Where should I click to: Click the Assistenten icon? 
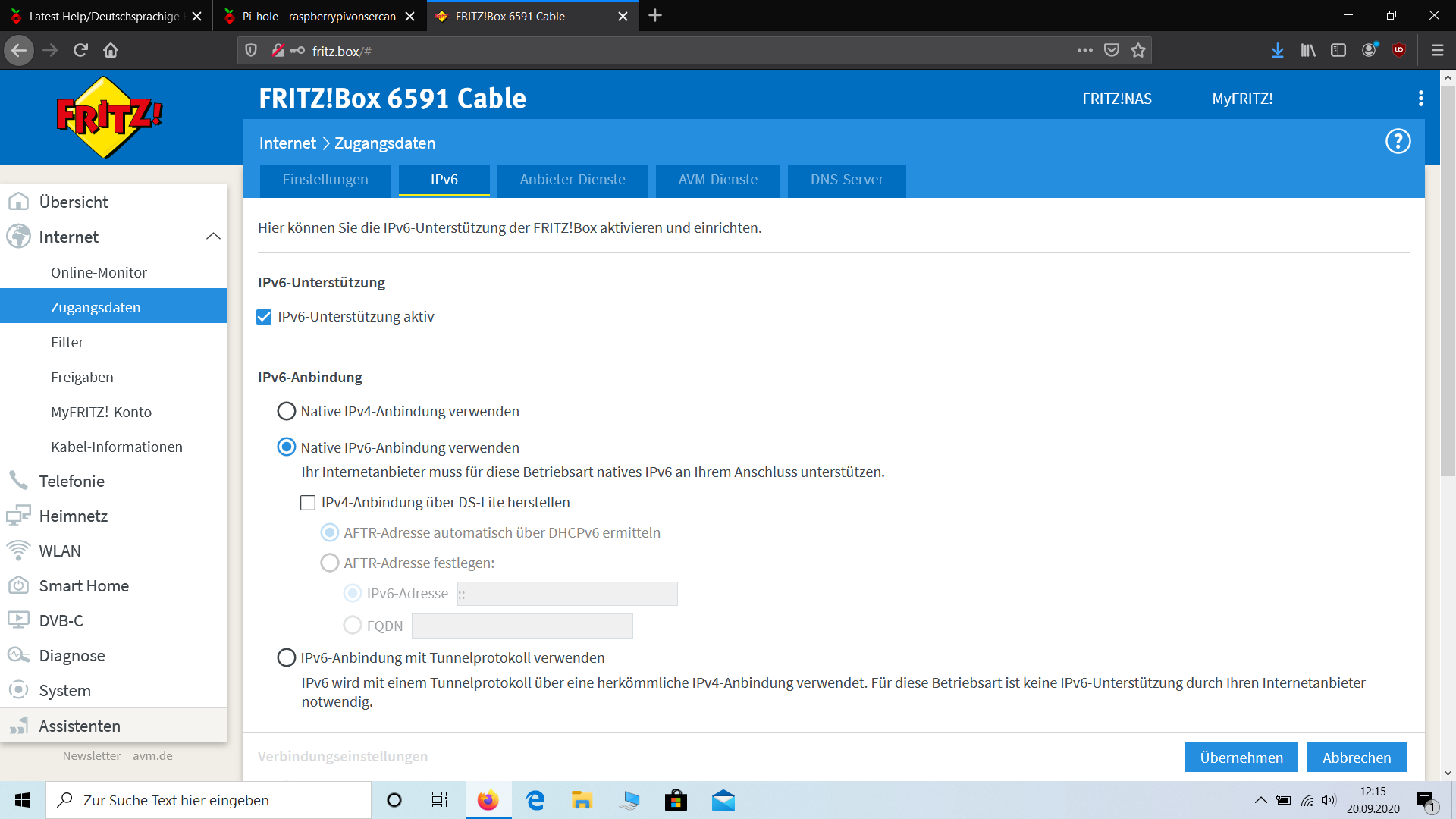coord(18,726)
